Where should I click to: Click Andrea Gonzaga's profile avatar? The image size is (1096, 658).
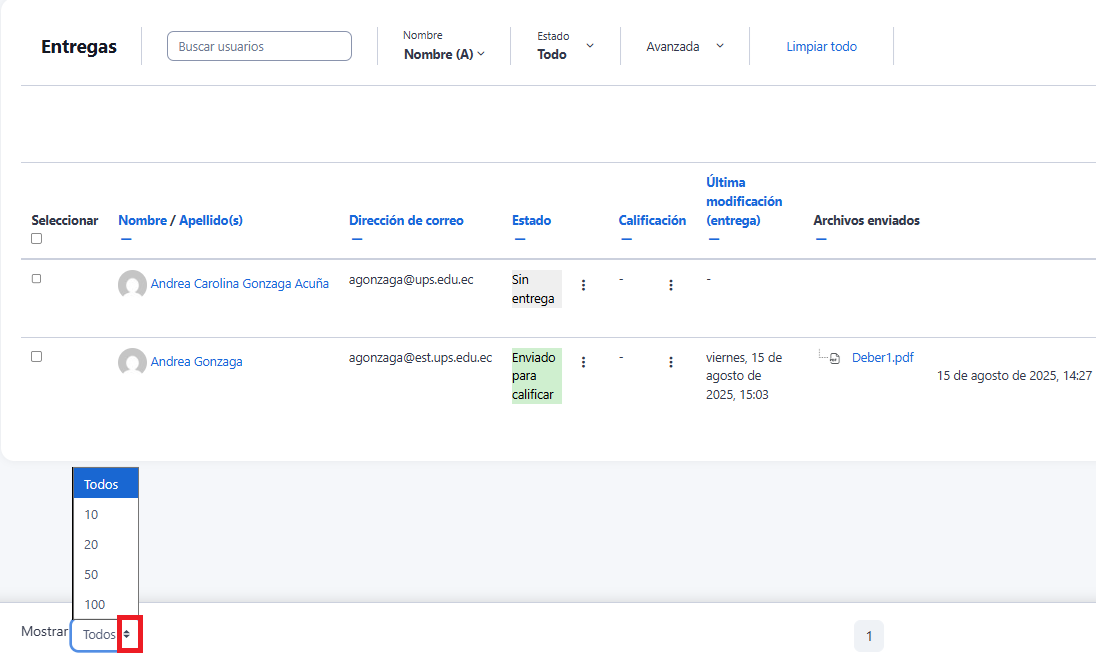(x=132, y=362)
